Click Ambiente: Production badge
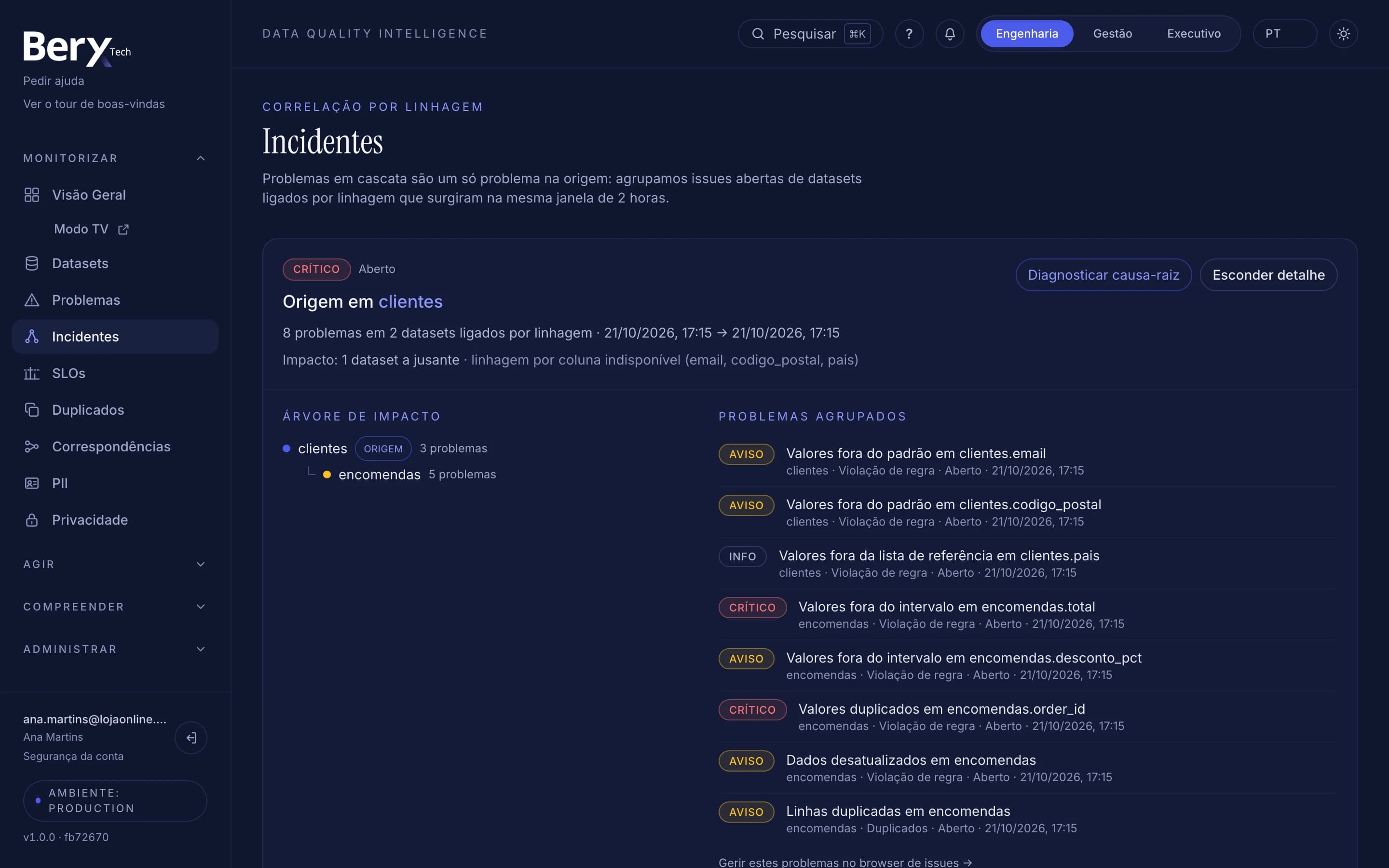The width and height of the screenshot is (1389, 868). click(115, 801)
